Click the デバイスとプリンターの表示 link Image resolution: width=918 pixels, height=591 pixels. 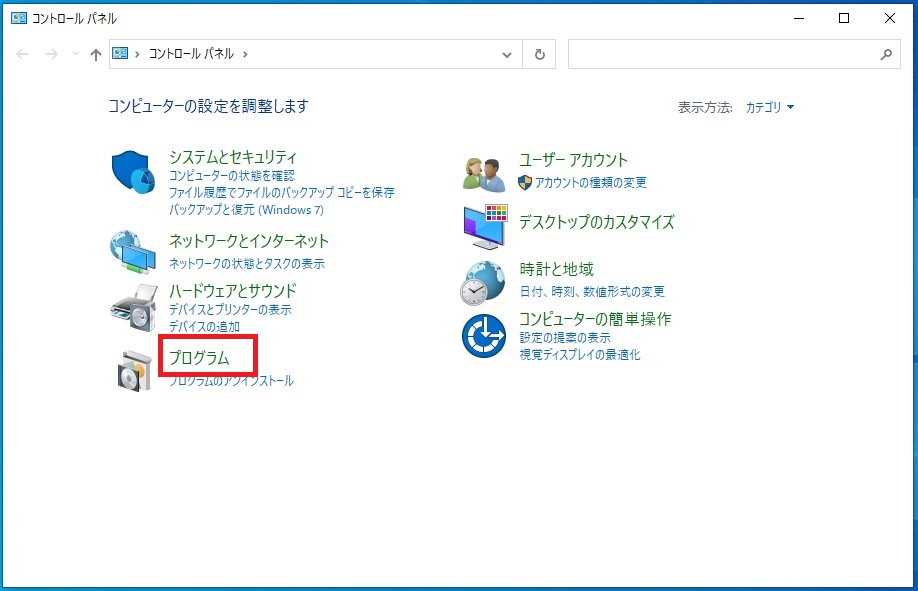point(230,310)
